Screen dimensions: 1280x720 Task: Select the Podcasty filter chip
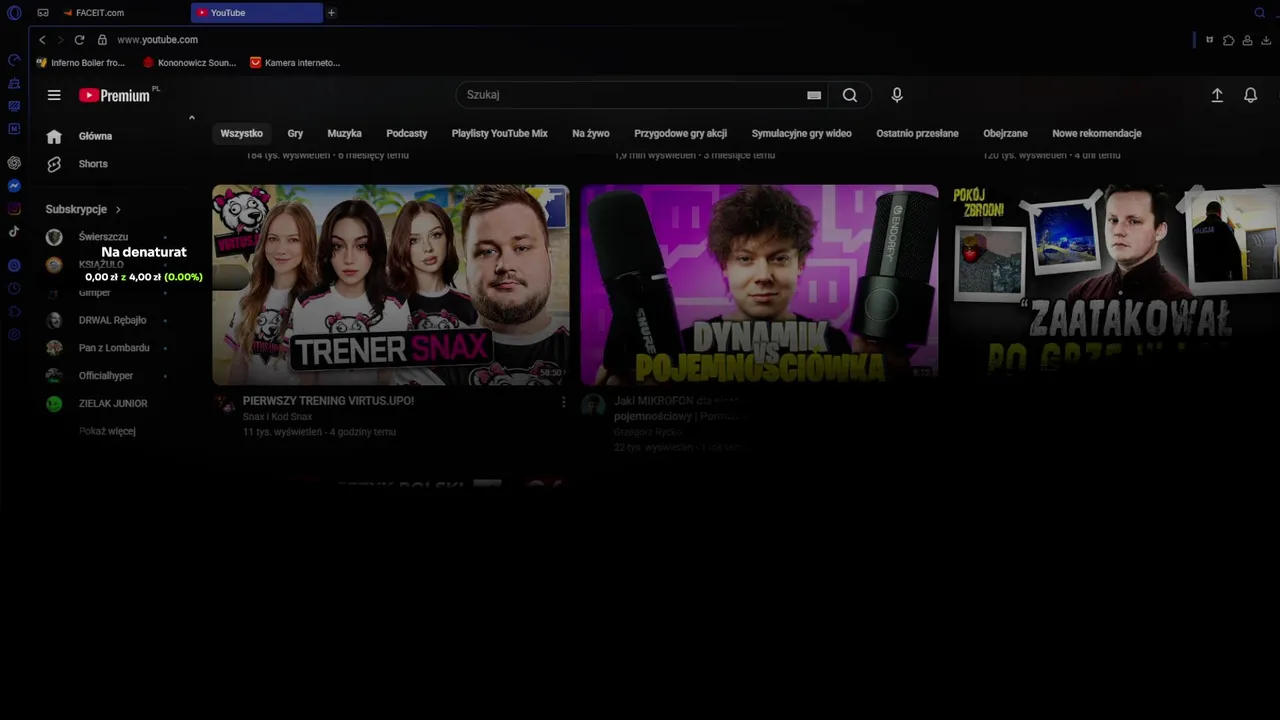[x=407, y=133]
